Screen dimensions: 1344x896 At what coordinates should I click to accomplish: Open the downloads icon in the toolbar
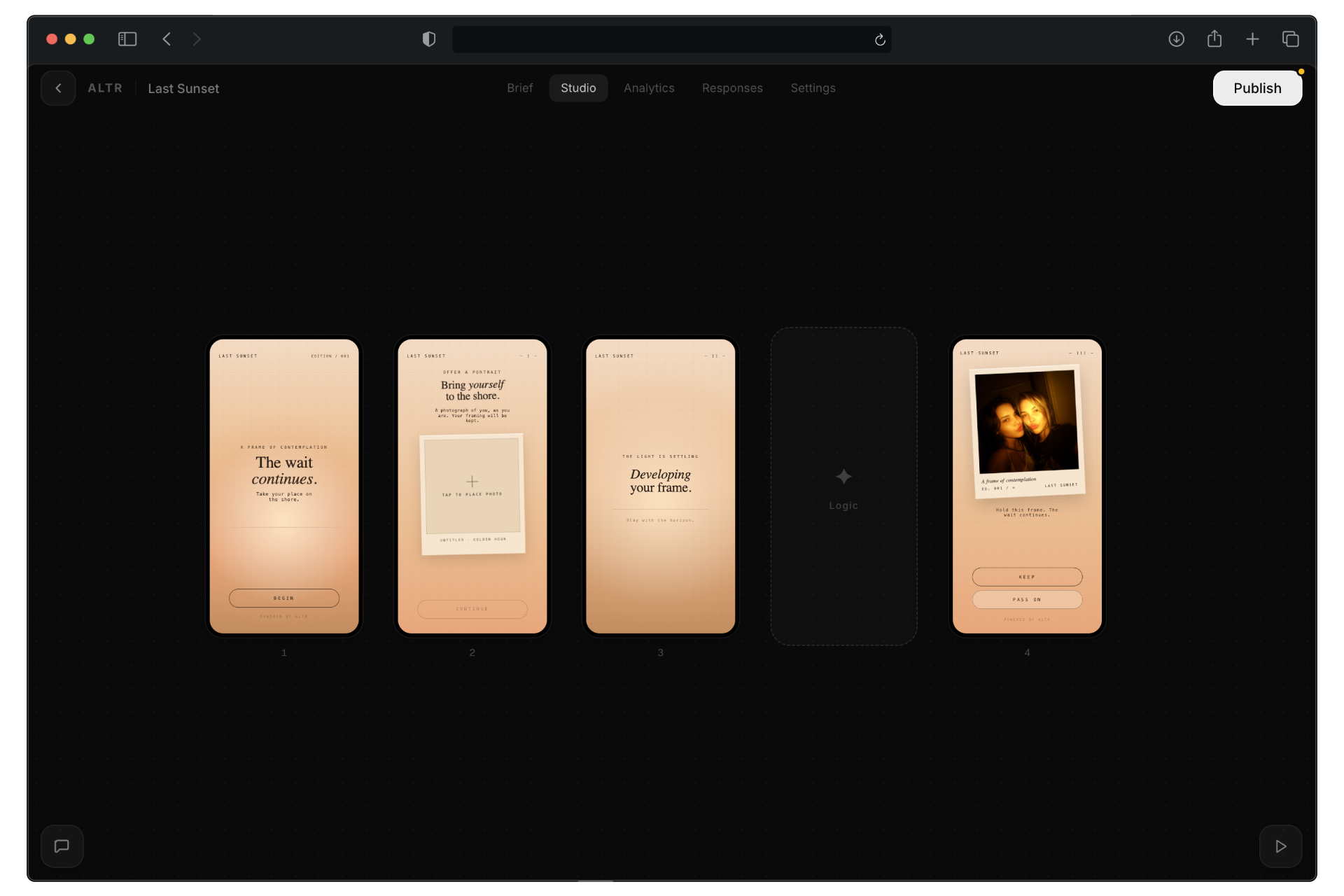pos(1177,39)
